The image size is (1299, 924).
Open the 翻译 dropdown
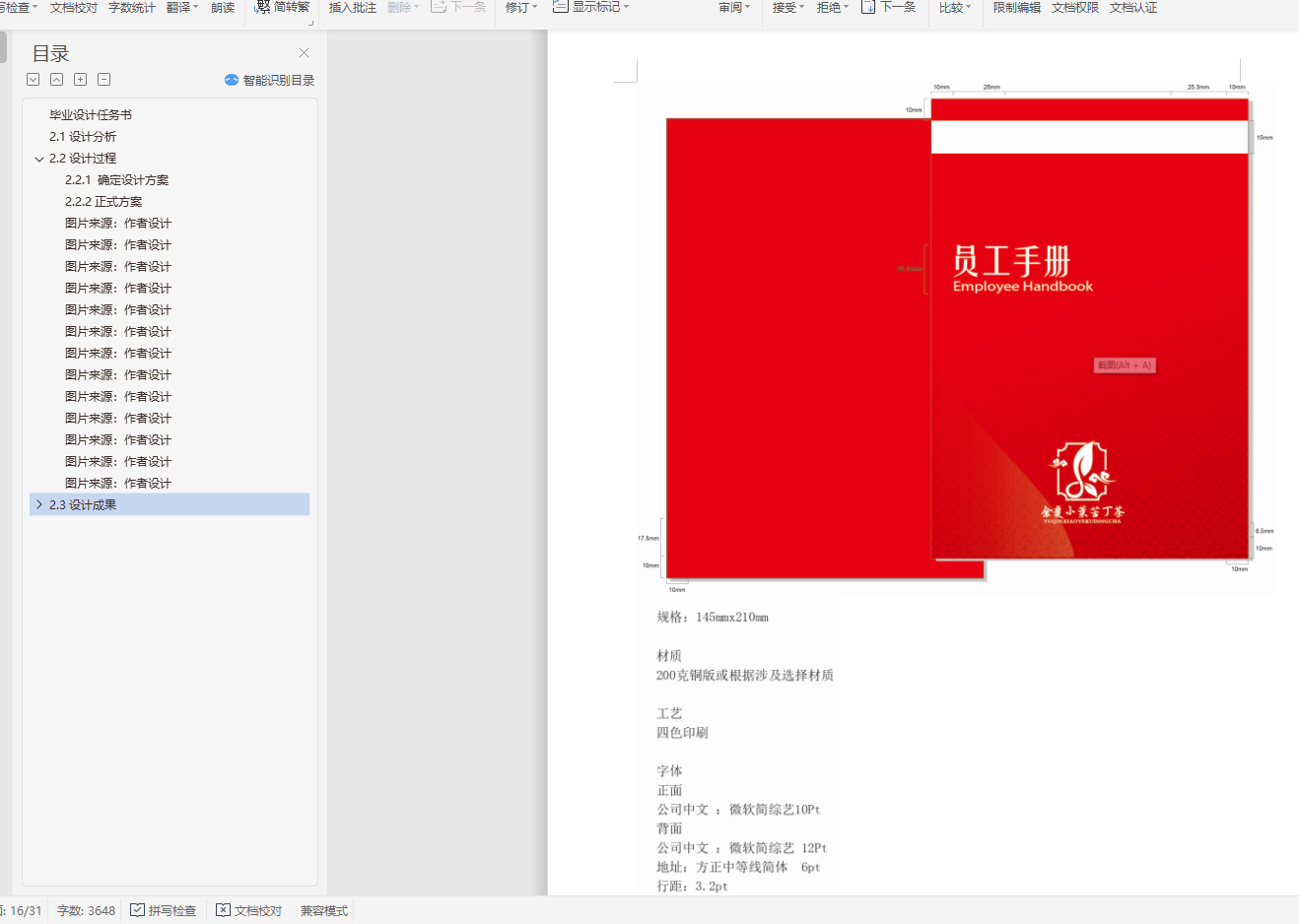click(x=182, y=7)
